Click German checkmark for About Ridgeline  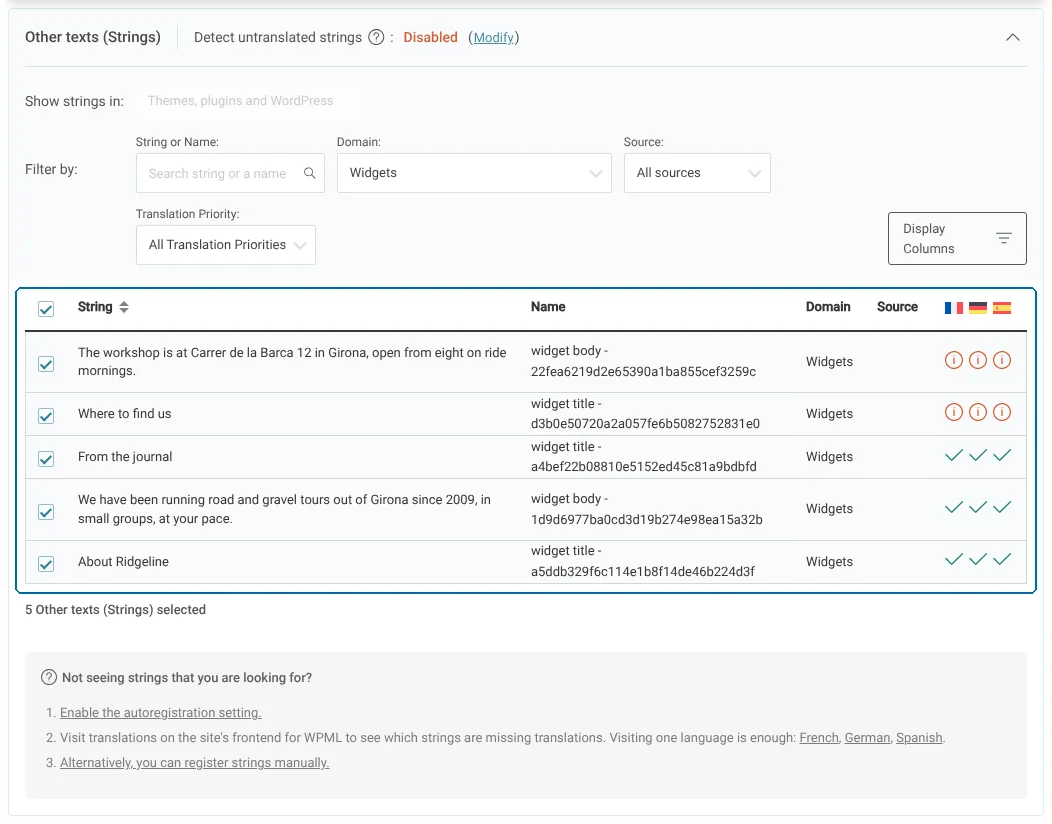tap(978, 560)
